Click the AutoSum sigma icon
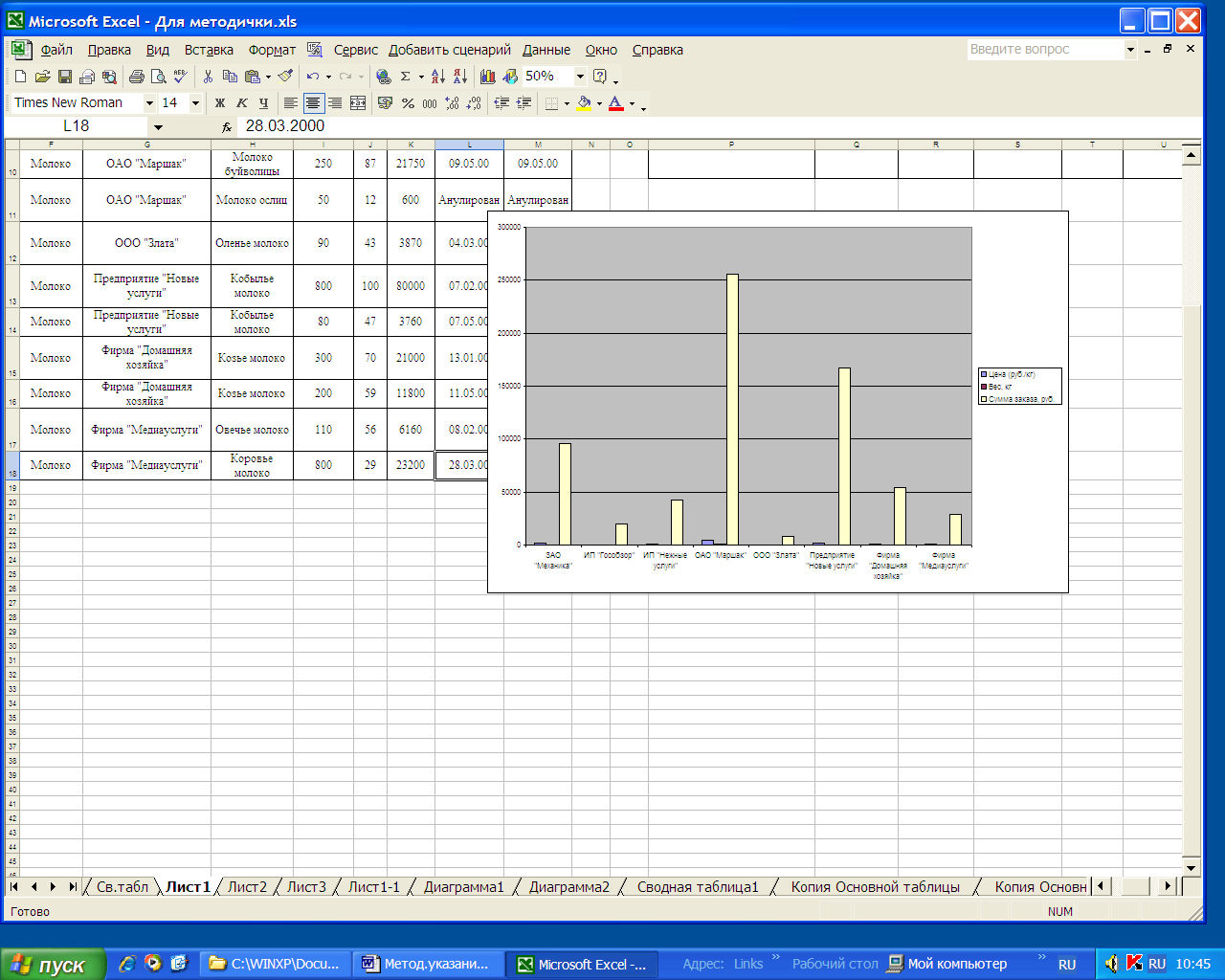Screen dimensions: 1225x980 (406, 77)
